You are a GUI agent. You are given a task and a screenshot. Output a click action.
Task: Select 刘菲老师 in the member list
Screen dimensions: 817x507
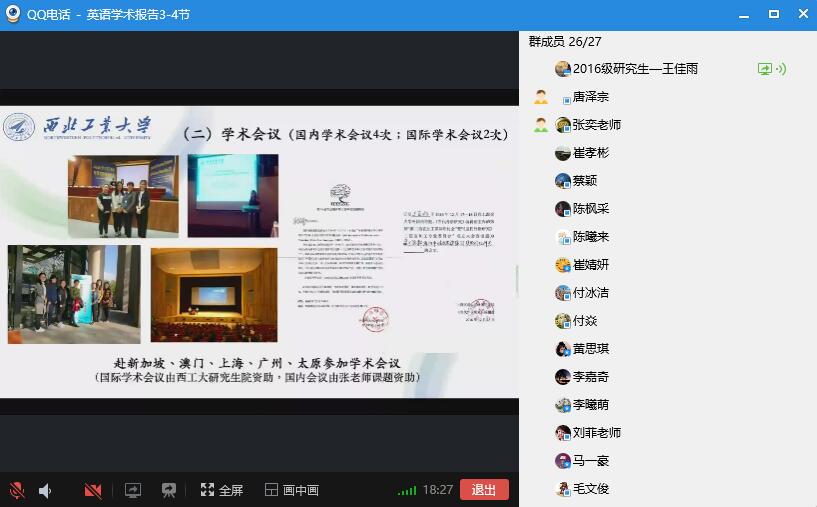596,433
